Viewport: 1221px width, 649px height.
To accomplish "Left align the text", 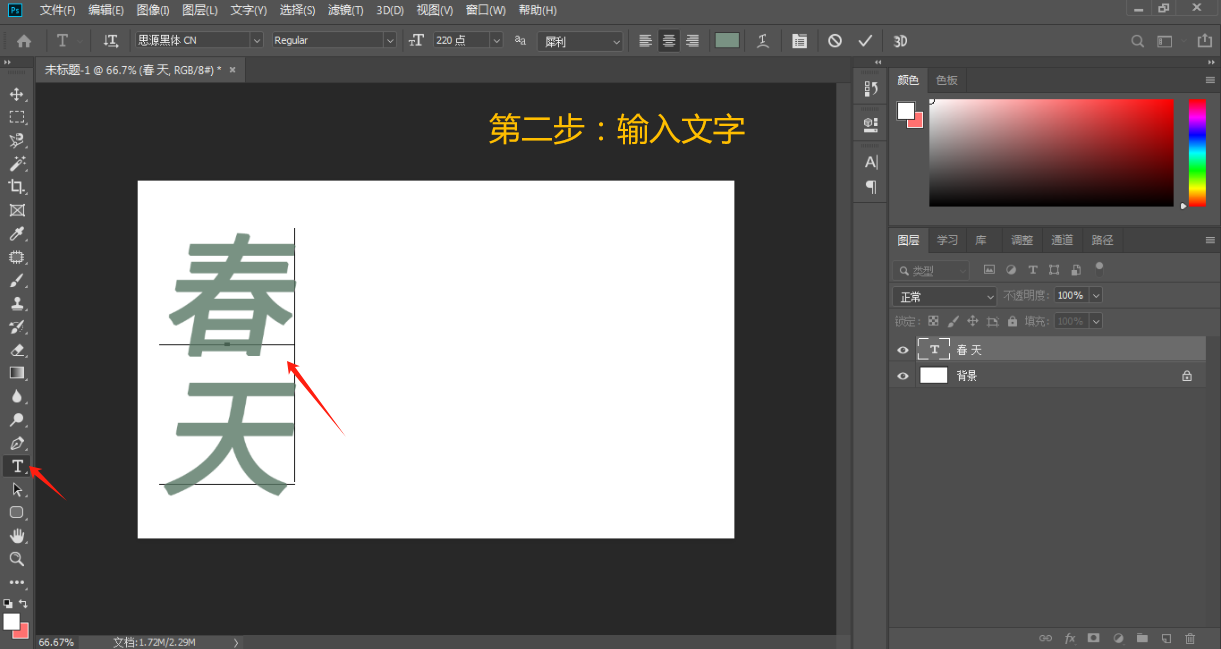I will tap(645, 41).
